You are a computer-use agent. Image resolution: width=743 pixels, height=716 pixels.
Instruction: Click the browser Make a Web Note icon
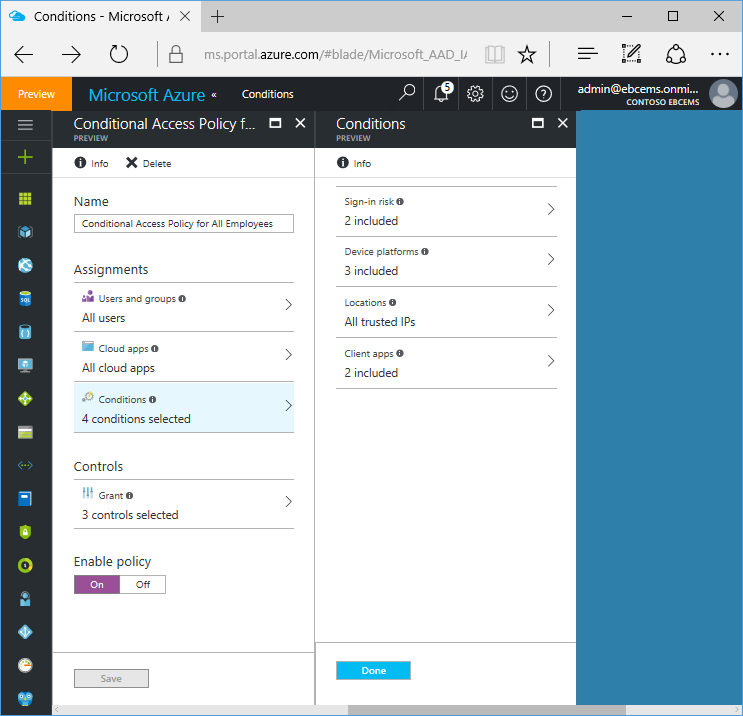click(631, 54)
